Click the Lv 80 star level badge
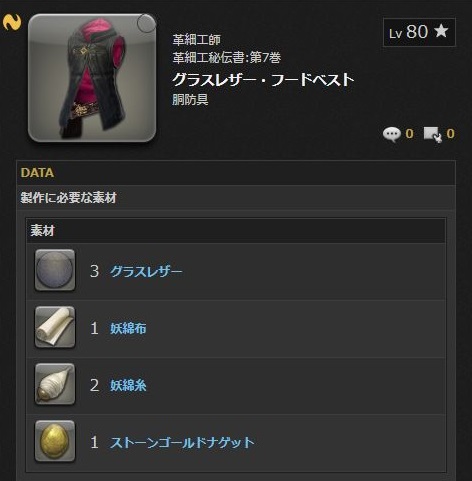Viewport: 472px width, 481px height. (419, 32)
